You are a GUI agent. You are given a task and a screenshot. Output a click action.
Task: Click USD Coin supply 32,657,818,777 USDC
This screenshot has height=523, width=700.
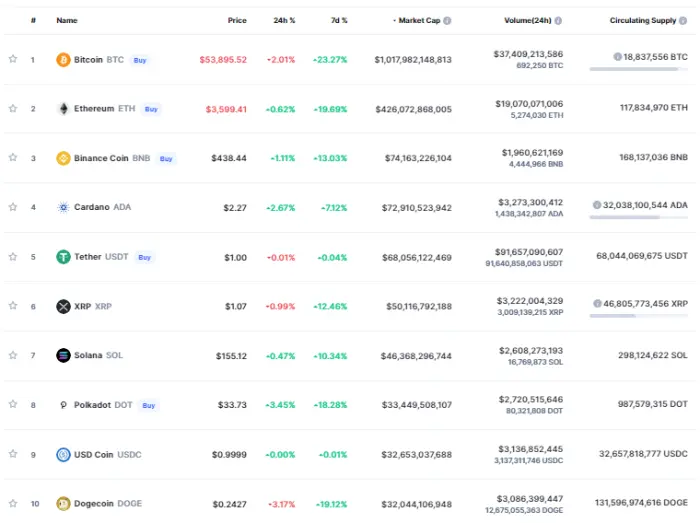643,454
